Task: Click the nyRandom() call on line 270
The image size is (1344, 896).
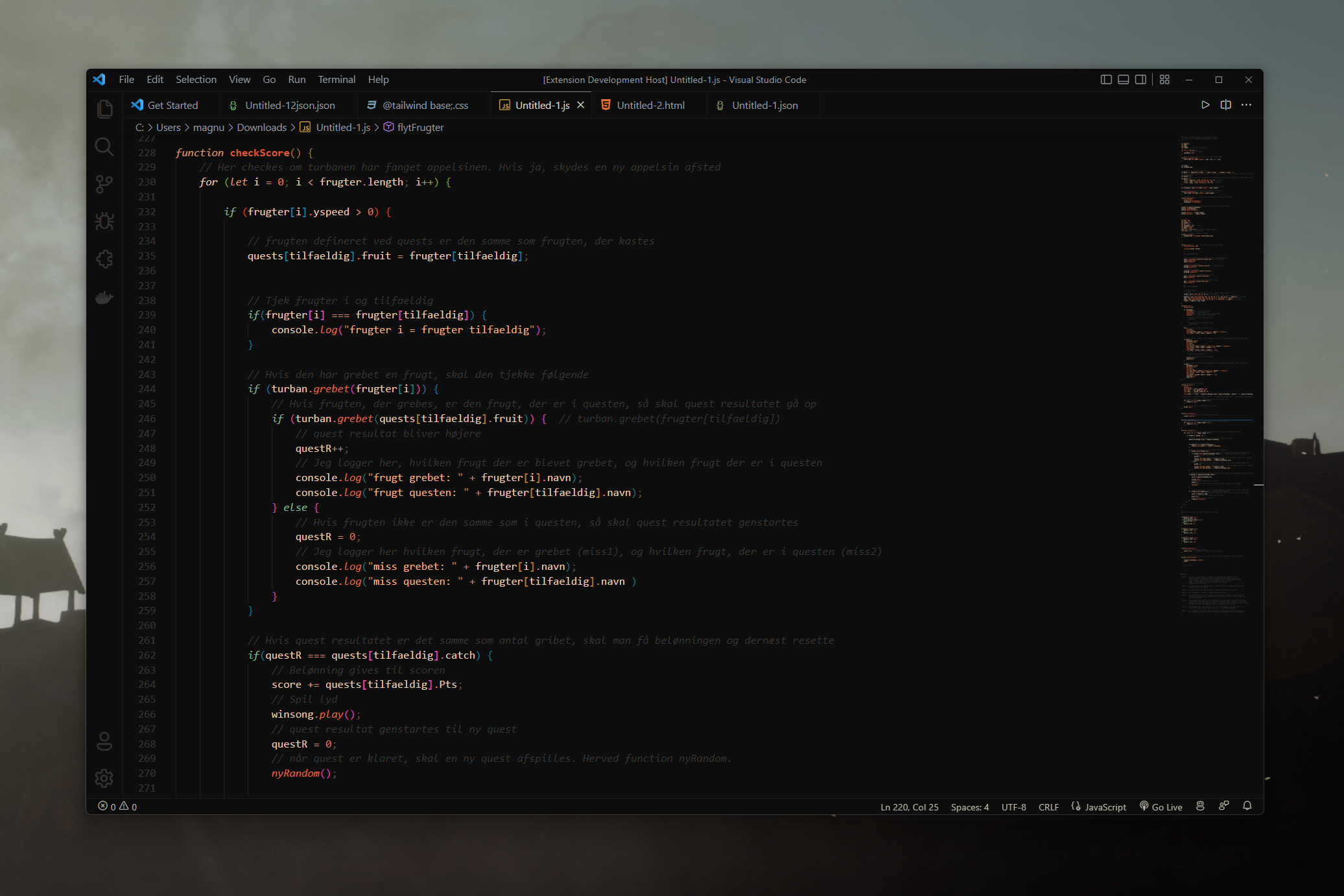Action: 301,773
